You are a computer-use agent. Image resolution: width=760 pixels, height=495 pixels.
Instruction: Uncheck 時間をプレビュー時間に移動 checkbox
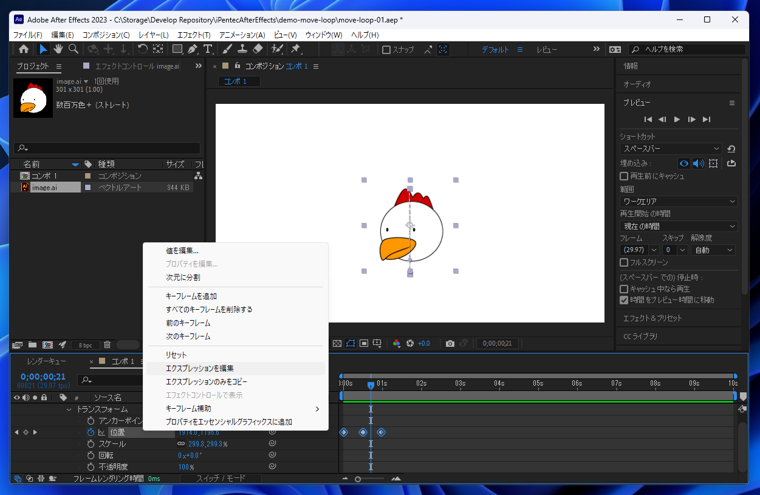tap(624, 300)
